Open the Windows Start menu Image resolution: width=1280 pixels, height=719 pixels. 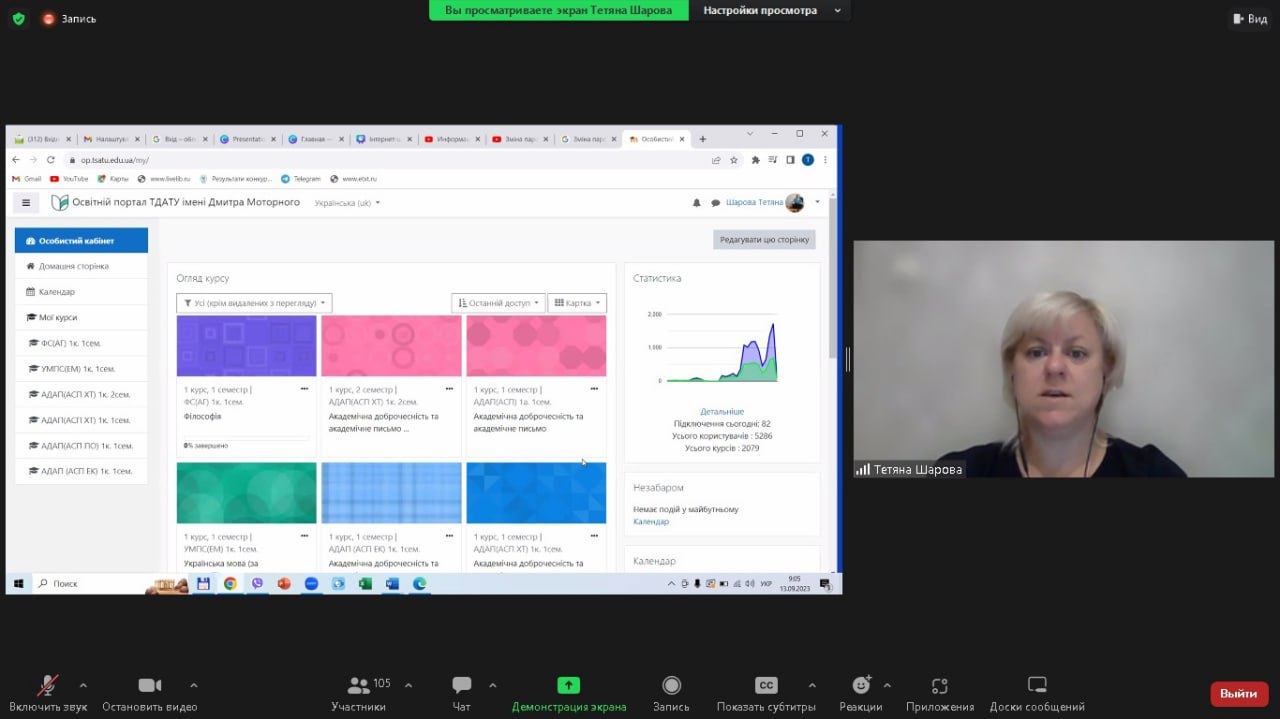18,583
